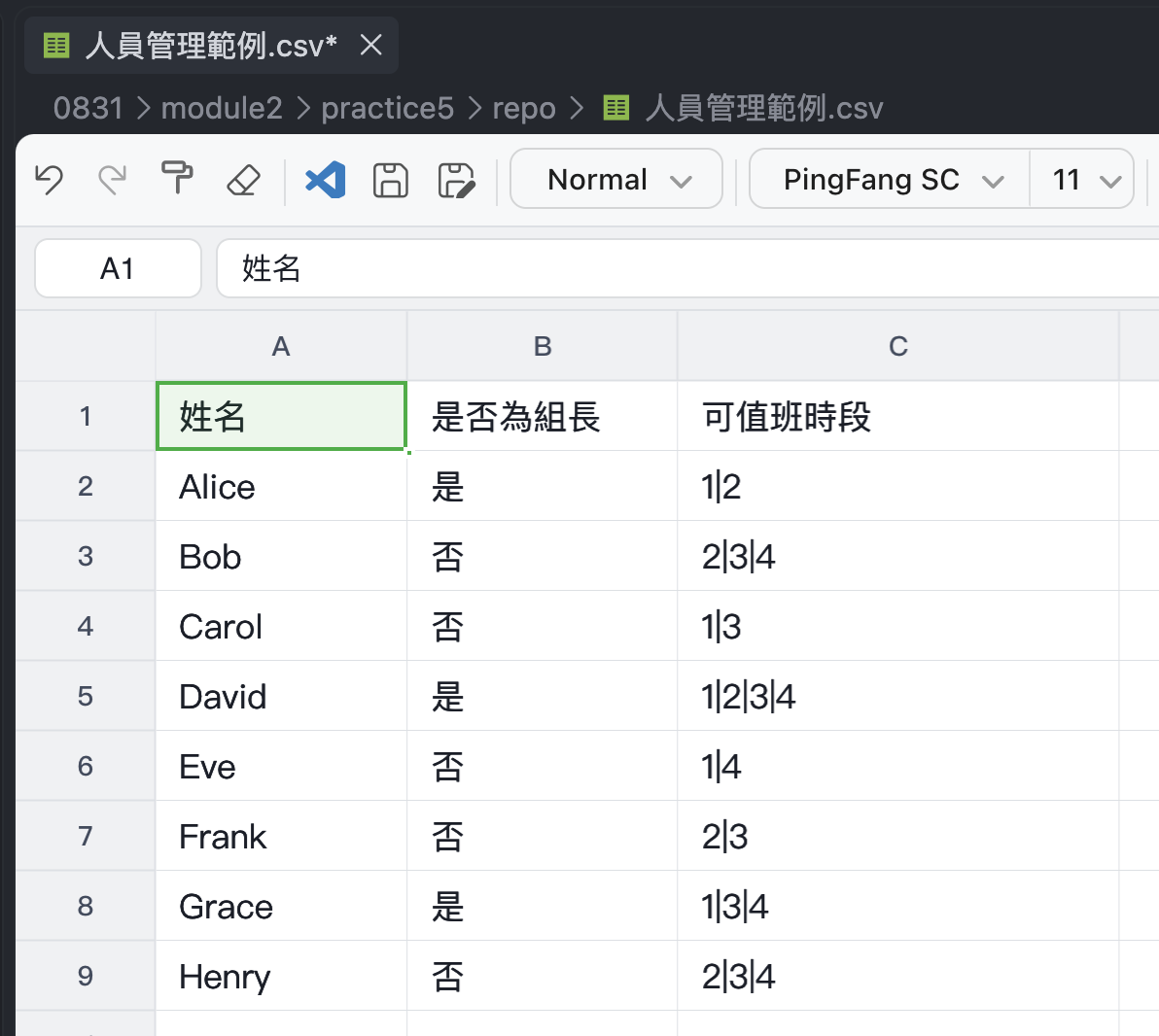Click the undo arrow icon
This screenshot has height=1036, width=1159.
[50, 180]
